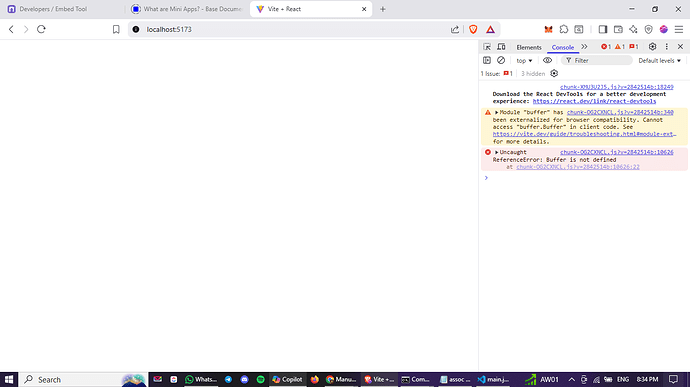Viewport: 690px width, 387px height.
Task: Switch to the Console tab
Action: pos(562,47)
